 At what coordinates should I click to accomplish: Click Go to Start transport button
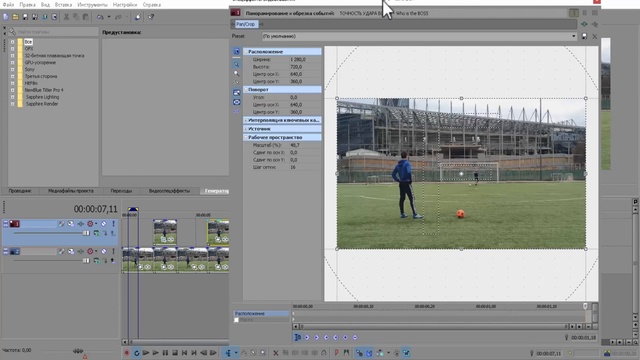(x=184, y=353)
